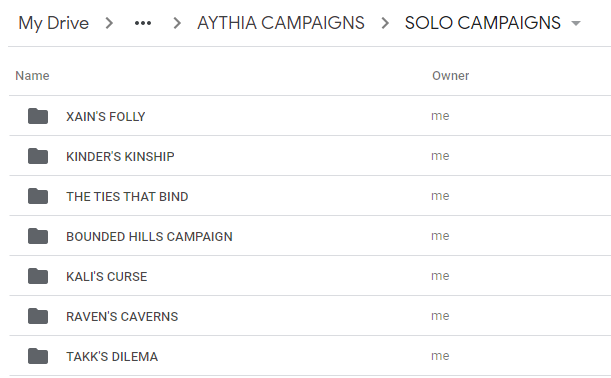Viewport: 611px width, 378px height.
Task: Go to My Drive breadcrumb
Action: [x=54, y=23]
